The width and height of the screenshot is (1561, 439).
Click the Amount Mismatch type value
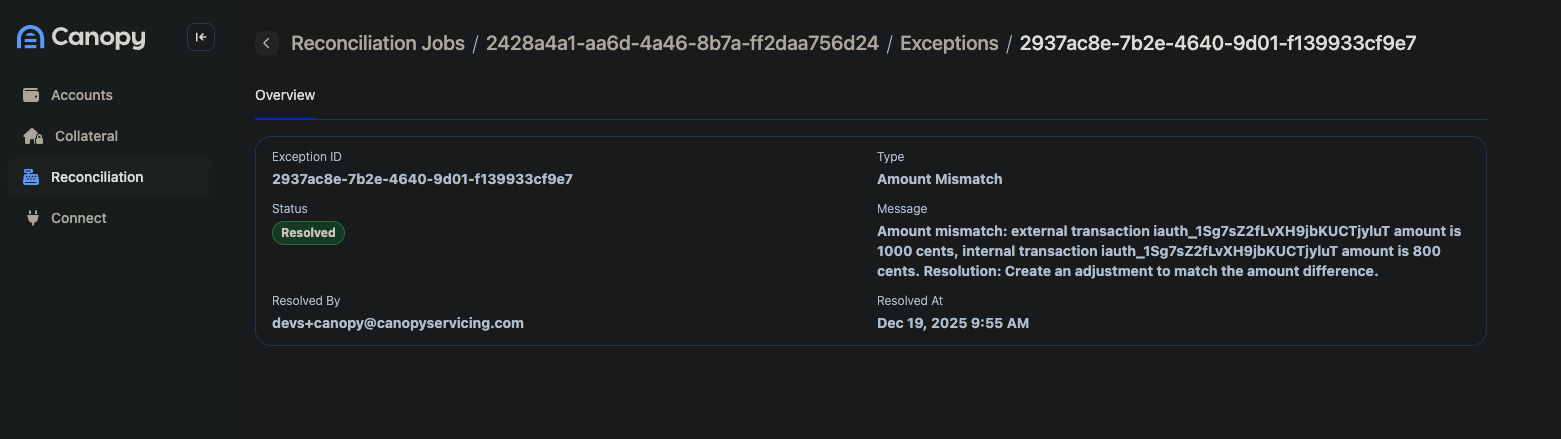pyautogui.click(x=939, y=179)
